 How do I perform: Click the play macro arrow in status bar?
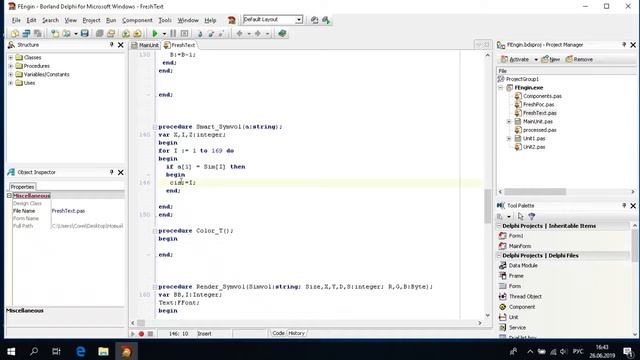(133, 333)
